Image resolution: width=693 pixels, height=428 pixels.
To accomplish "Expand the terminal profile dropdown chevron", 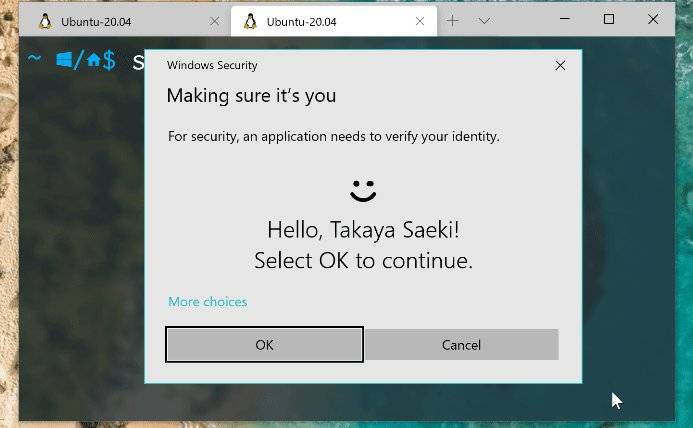I will click(484, 20).
